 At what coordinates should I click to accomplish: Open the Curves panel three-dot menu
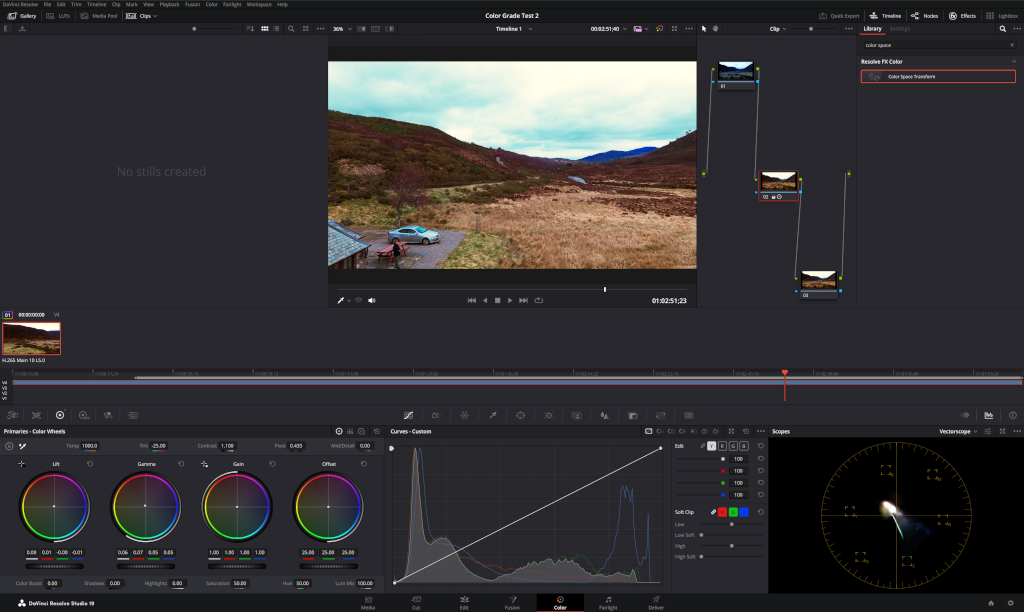(760, 432)
